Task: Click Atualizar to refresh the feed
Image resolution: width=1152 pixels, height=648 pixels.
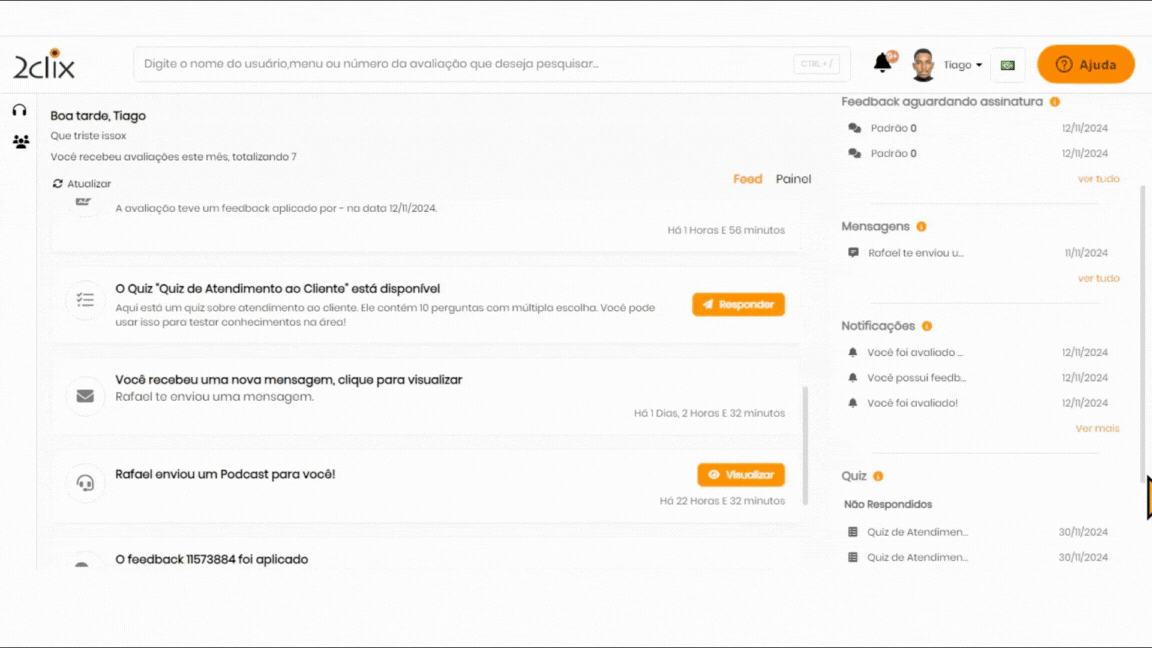Action: (x=82, y=184)
